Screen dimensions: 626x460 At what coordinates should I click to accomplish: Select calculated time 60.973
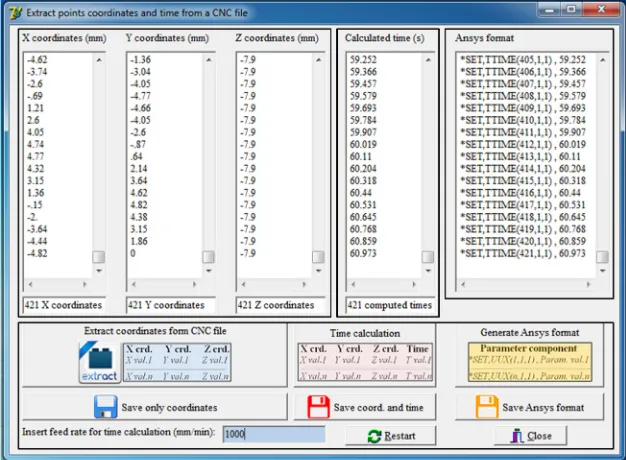coord(363,253)
